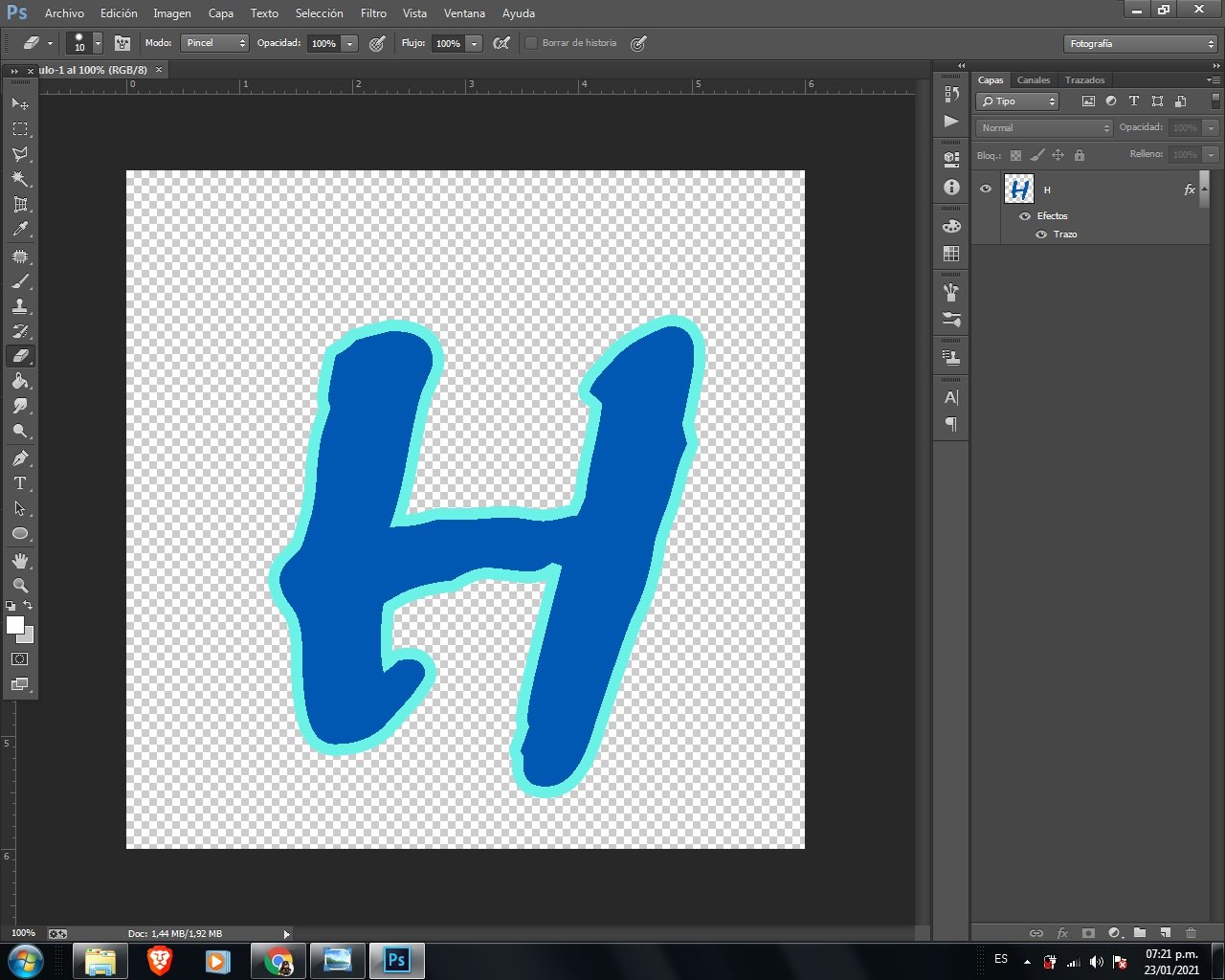This screenshot has width=1225, height=980.
Task: Toggle airbrush-style build-up effect
Action: pos(501,43)
